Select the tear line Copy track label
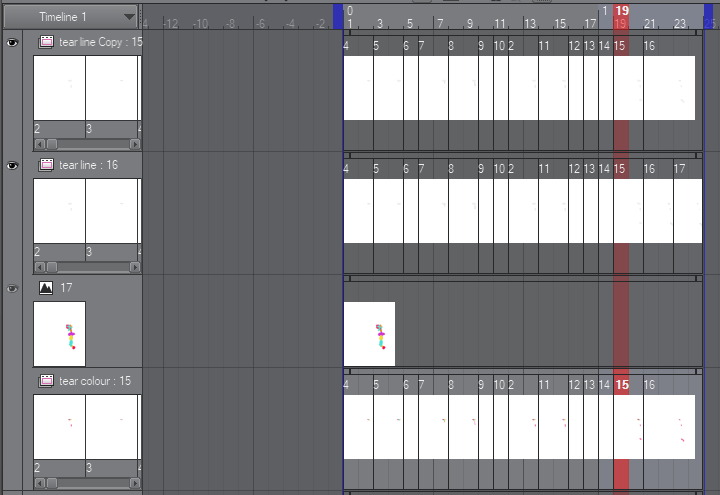Viewport: 720px width, 495px height. click(x=100, y=42)
